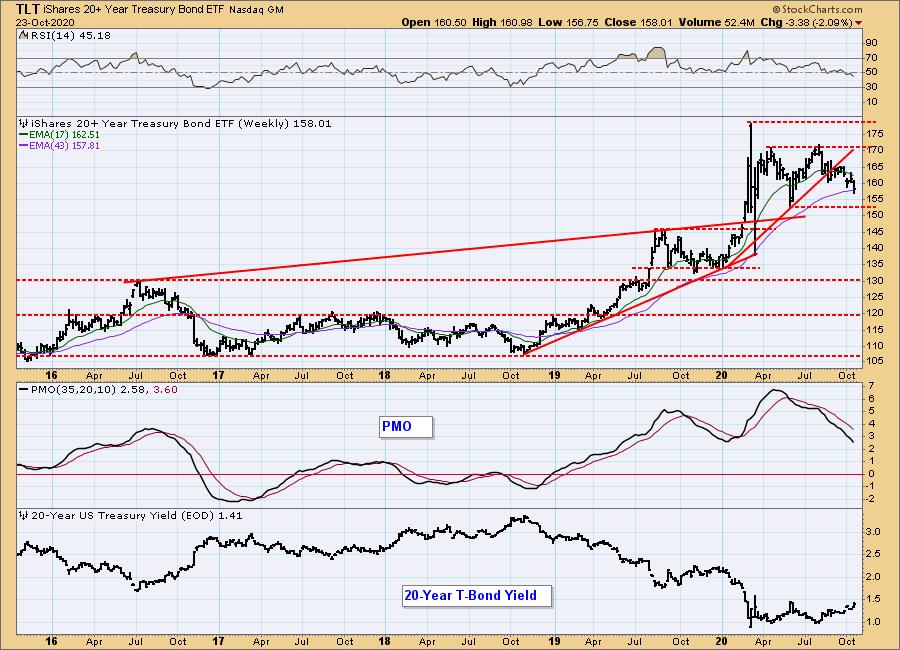
Task: Click the EMA(43) 157.81 legend entry
Action: coord(65,146)
